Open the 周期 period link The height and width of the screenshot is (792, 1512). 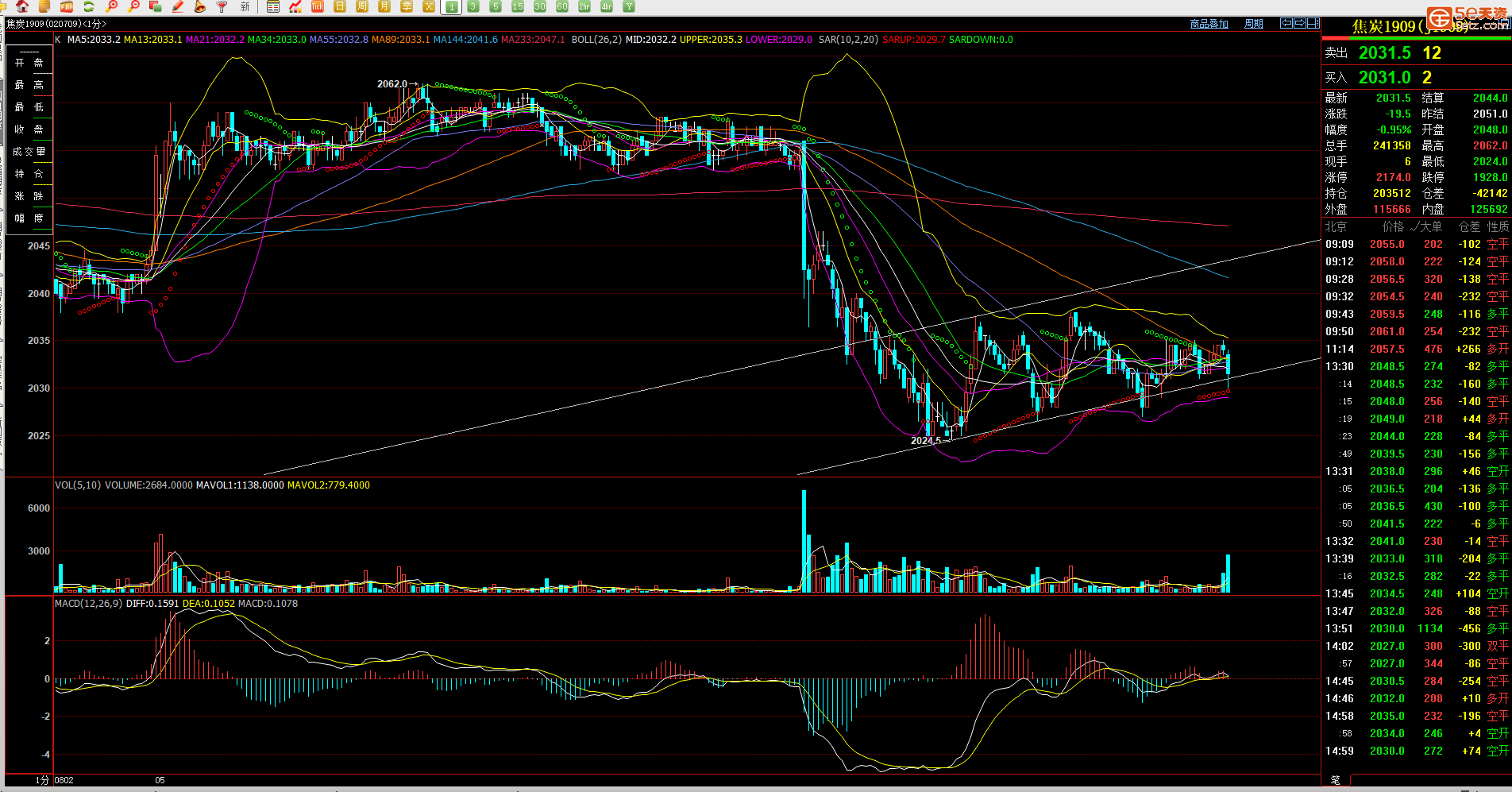(1254, 24)
